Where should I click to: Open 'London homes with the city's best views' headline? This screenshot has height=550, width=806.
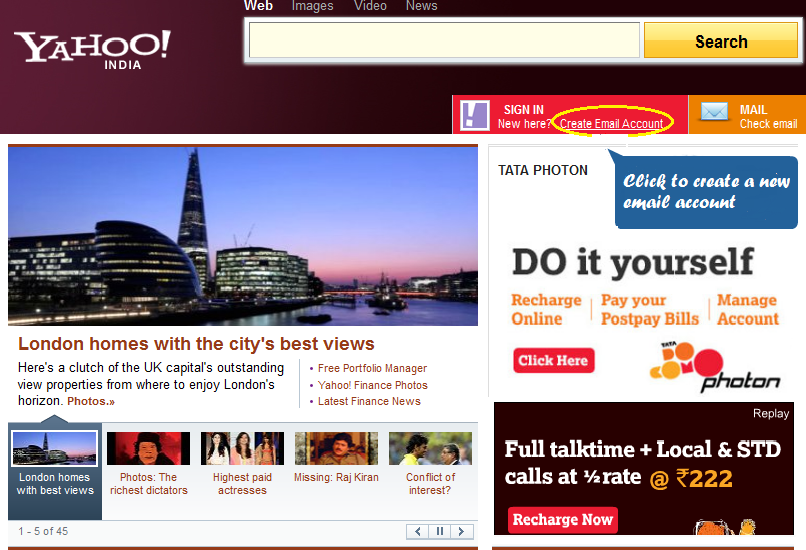coord(196,344)
